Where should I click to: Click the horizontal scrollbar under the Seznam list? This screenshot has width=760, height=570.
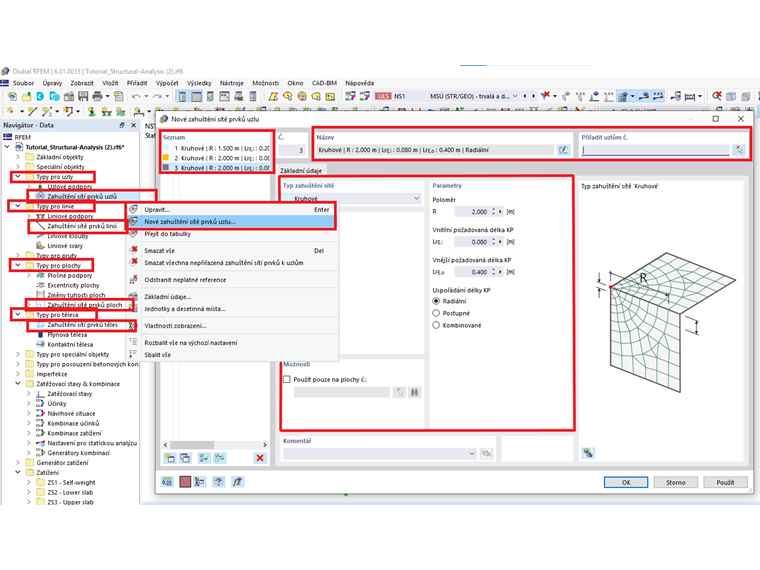coord(216,445)
